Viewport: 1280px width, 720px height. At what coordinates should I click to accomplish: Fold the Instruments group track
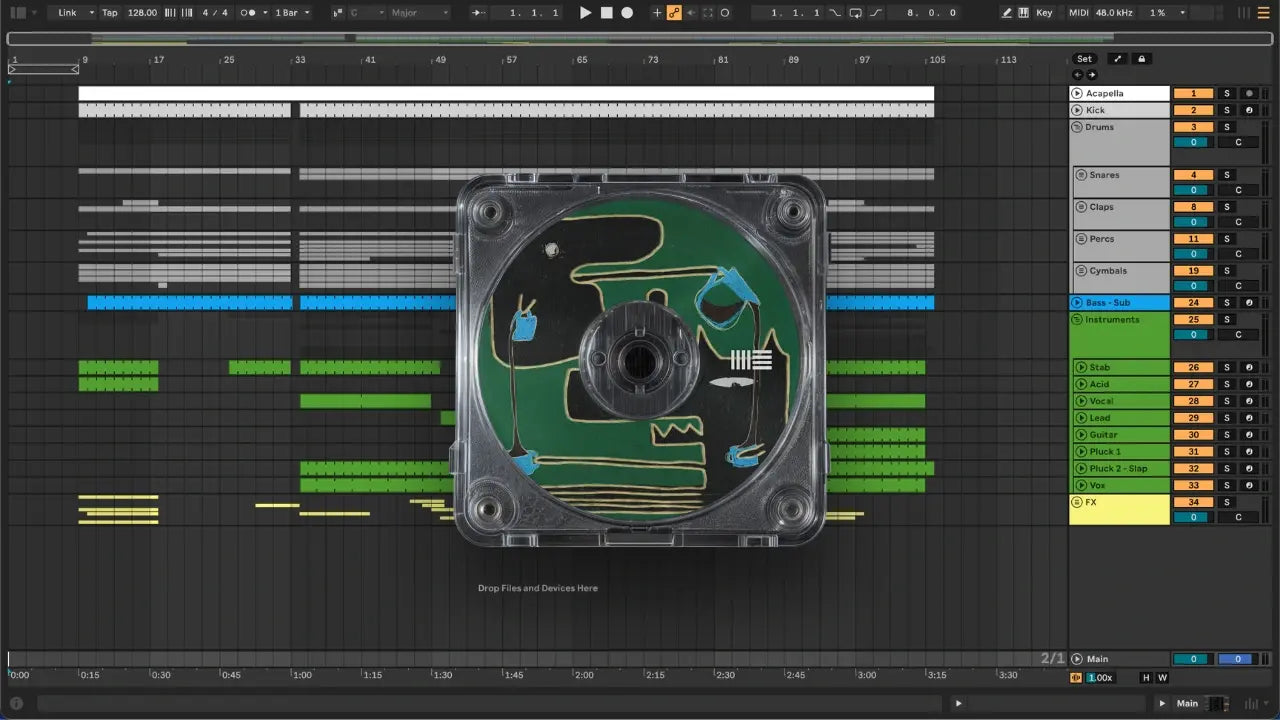pos(1077,320)
